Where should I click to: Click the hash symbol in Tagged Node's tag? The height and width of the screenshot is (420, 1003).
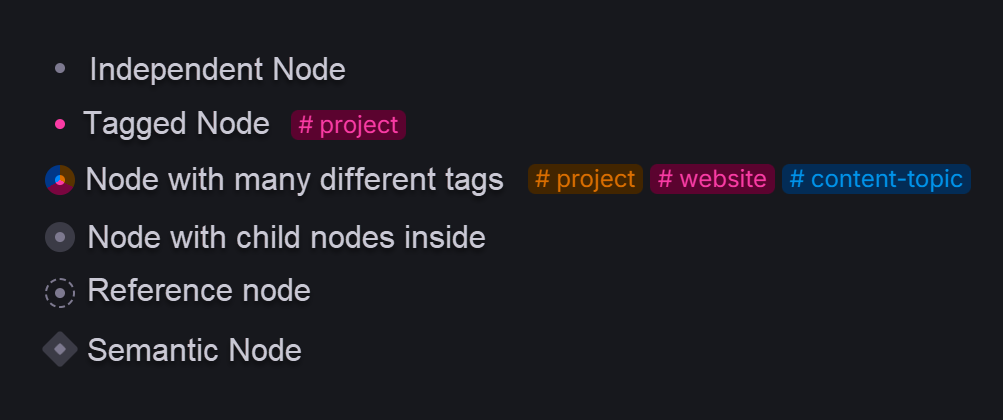[x=306, y=125]
